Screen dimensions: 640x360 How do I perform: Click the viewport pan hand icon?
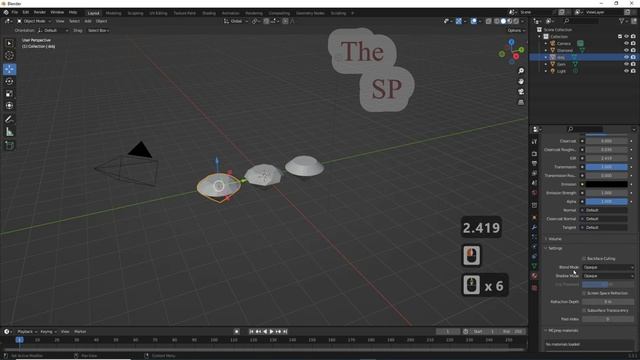click(521, 81)
